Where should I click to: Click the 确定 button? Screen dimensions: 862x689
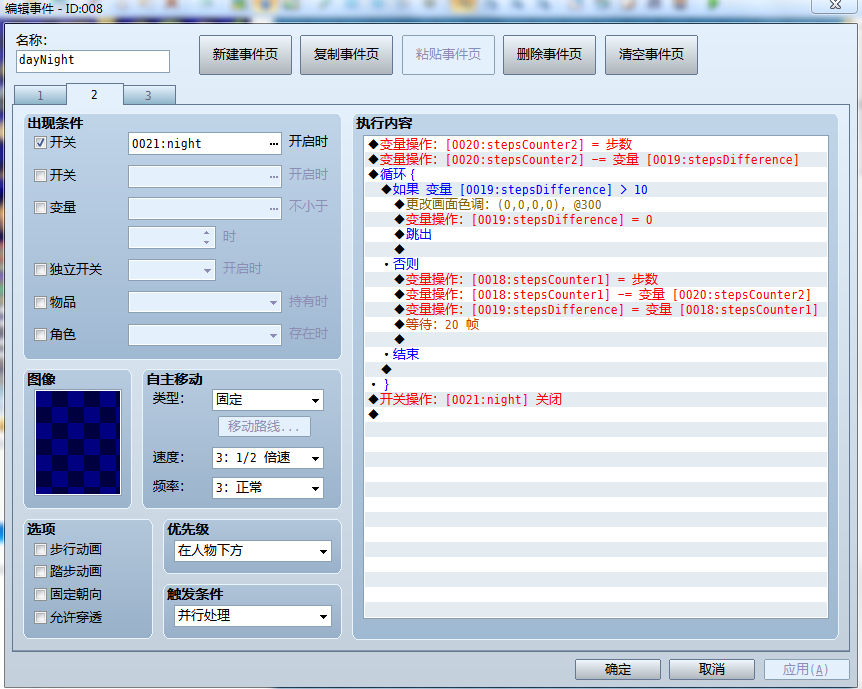(x=618, y=669)
